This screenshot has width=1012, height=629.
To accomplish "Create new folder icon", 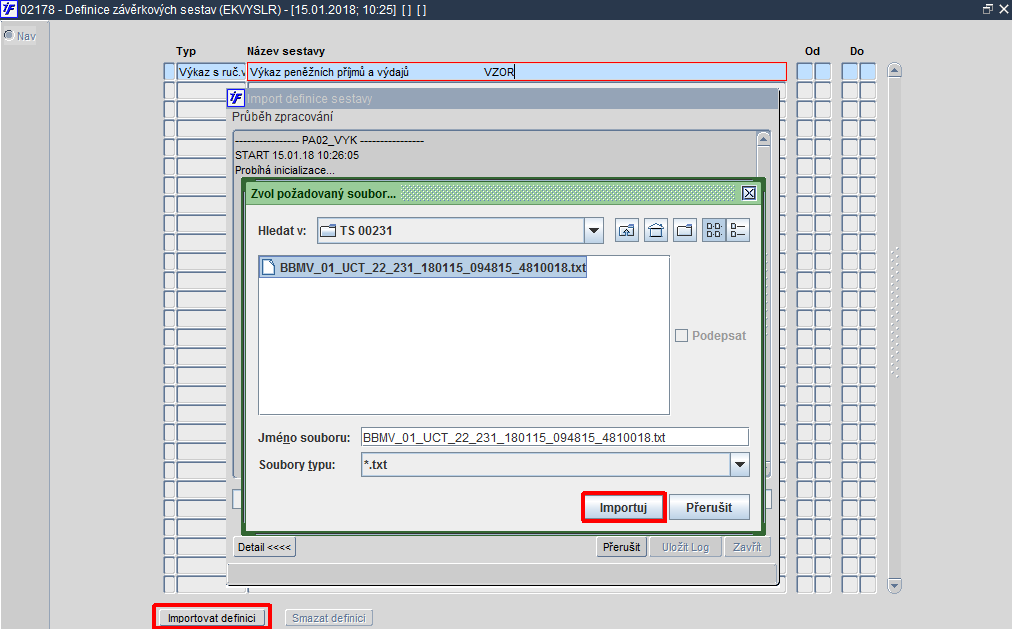I will pos(685,230).
